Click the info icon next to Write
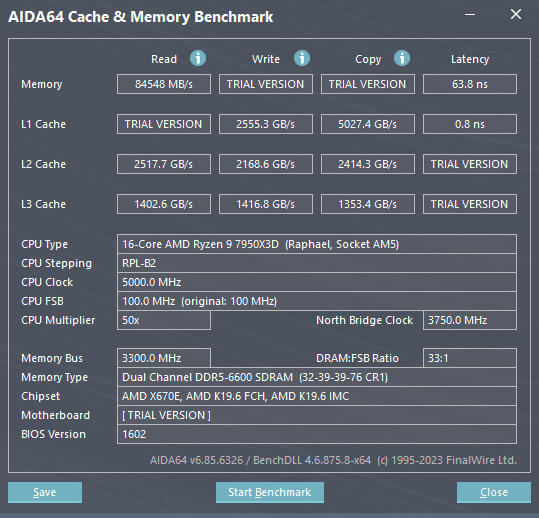Screen dimensions: 539x518 pyautogui.click(x=302, y=58)
